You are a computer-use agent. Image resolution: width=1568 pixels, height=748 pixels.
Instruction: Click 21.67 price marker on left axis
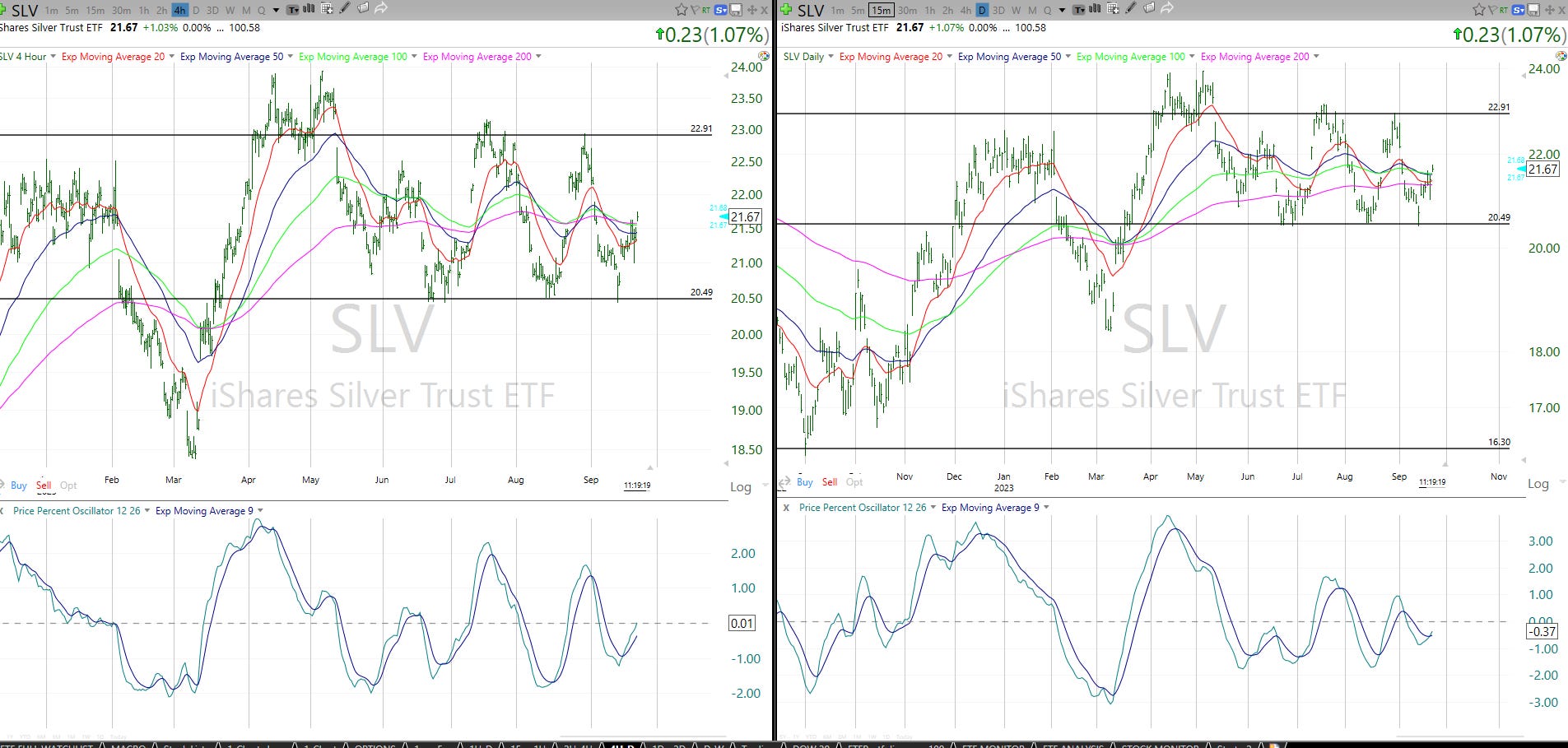(745, 217)
